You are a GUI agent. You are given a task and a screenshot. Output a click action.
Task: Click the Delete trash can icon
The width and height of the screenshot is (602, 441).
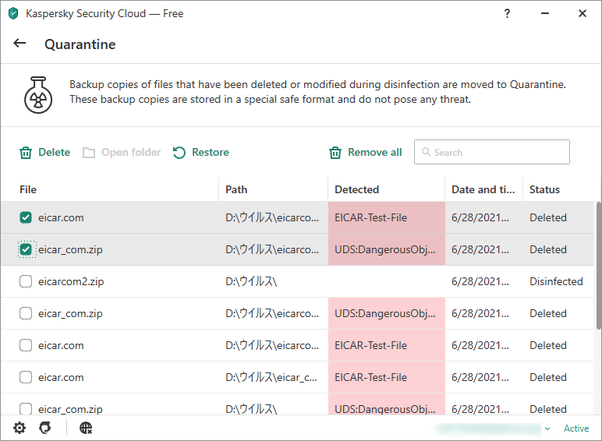pos(26,152)
